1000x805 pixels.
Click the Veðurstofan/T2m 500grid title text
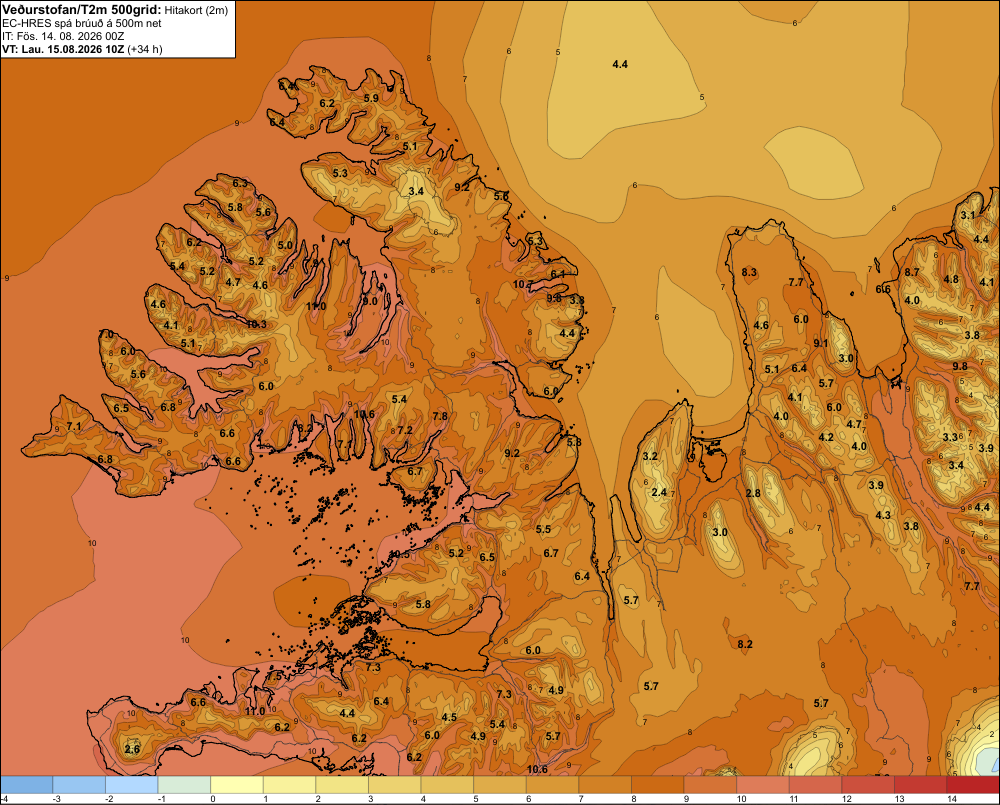tap(81, 10)
